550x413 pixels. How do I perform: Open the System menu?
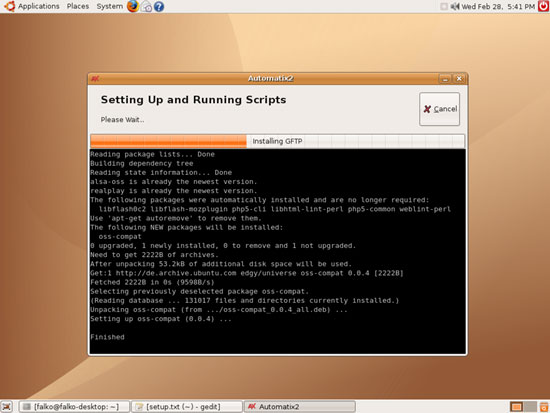(109, 6)
